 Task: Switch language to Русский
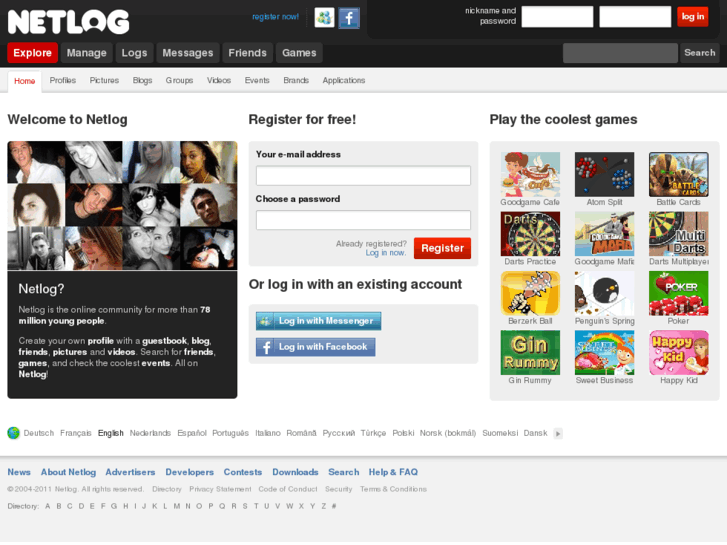click(x=339, y=433)
